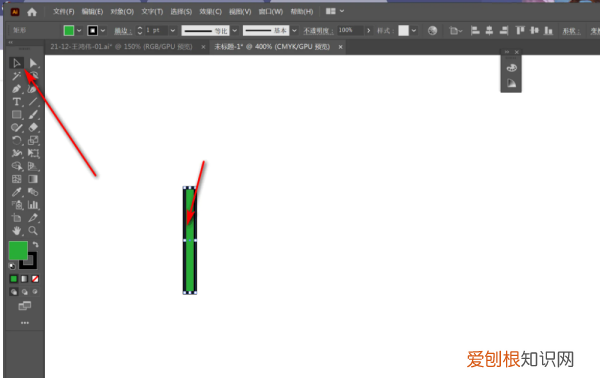Swap fill and stroke colors

click(x=36, y=244)
